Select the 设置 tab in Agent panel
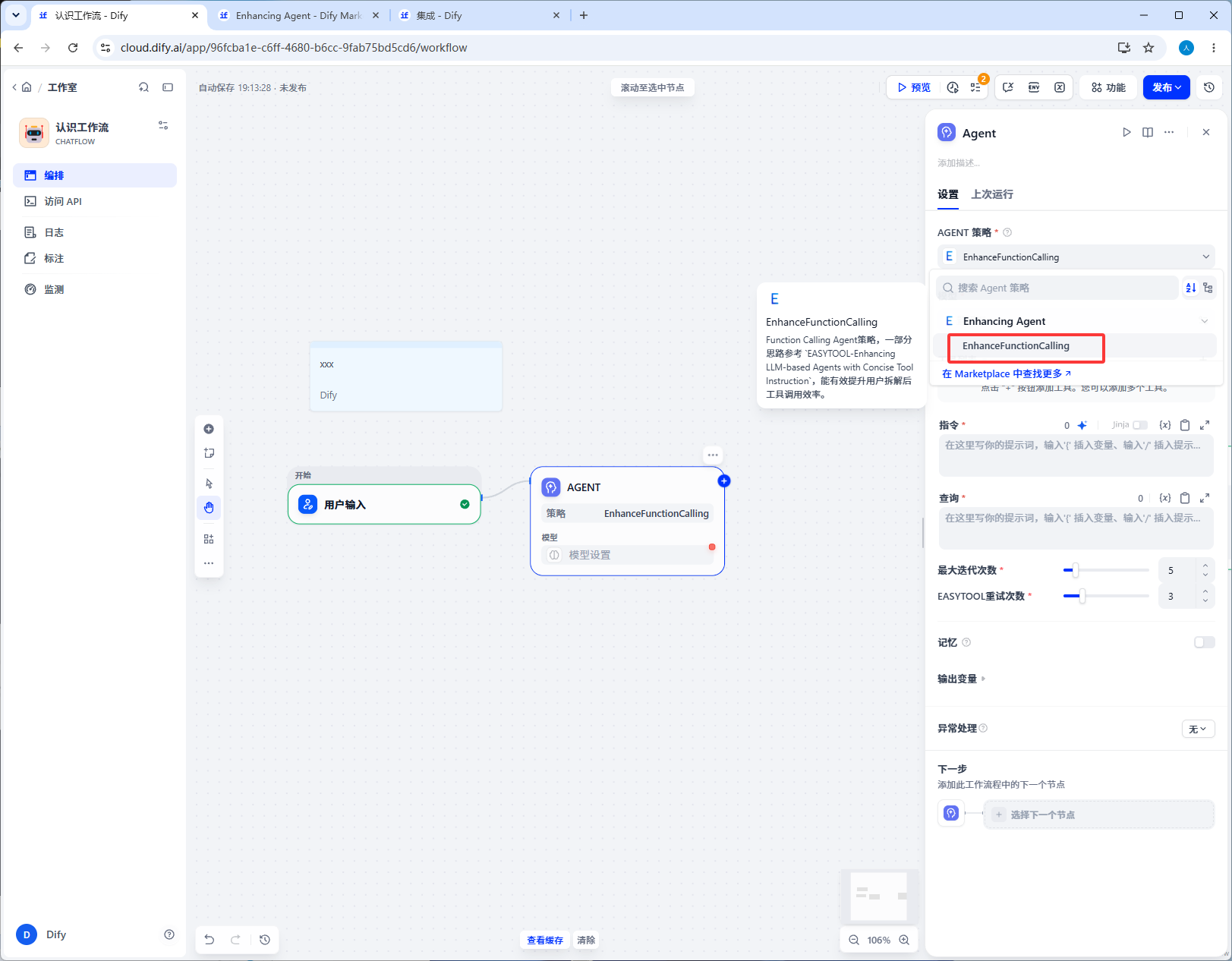The height and width of the screenshot is (961, 1232). pos(948,194)
